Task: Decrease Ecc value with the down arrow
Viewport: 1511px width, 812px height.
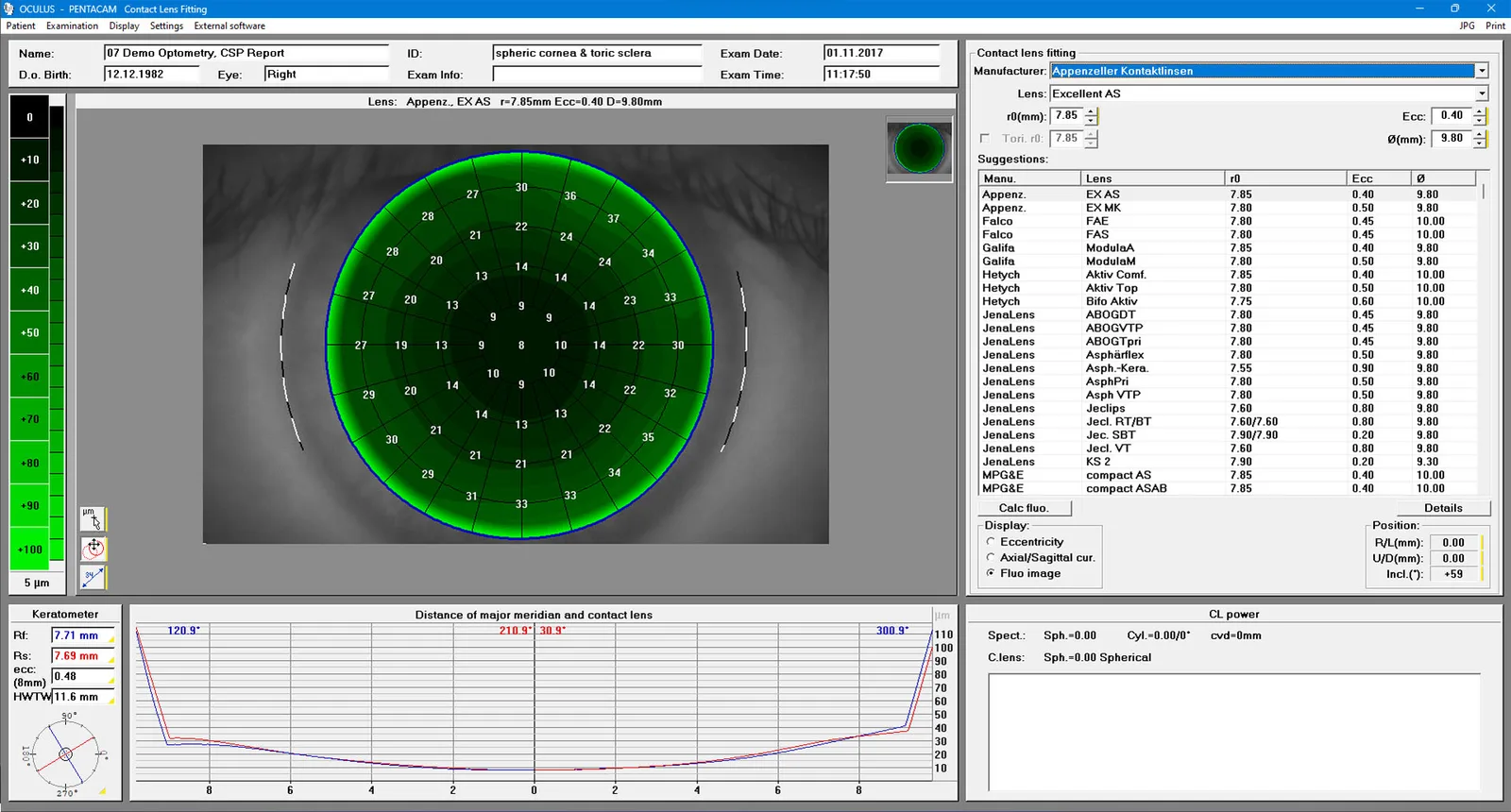Action: (1480, 120)
